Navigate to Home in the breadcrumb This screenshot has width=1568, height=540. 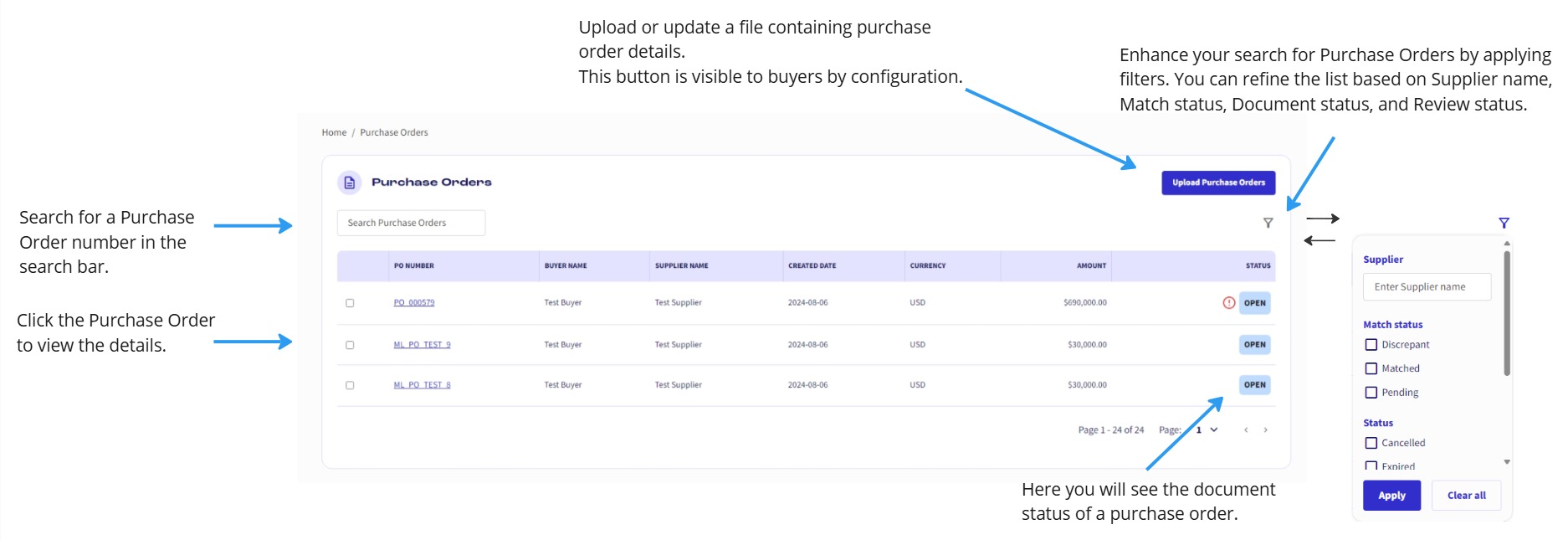click(334, 132)
